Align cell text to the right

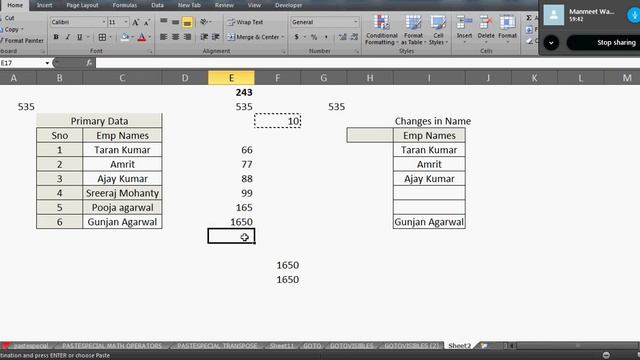tap(187, 37)
